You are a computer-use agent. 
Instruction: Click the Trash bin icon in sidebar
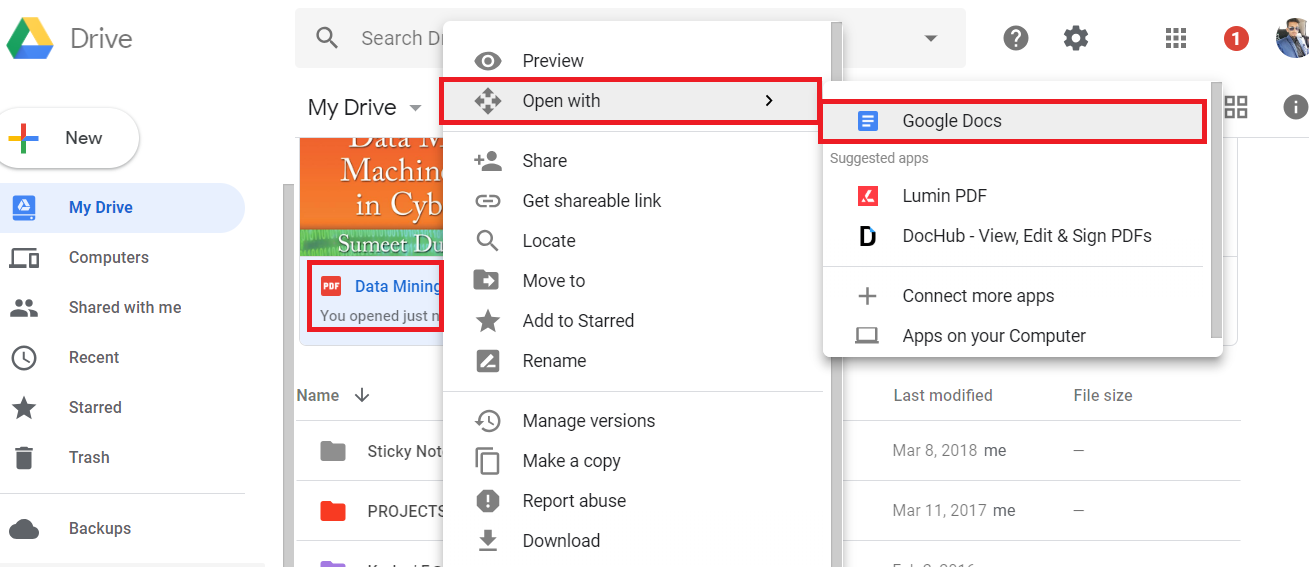24,458
